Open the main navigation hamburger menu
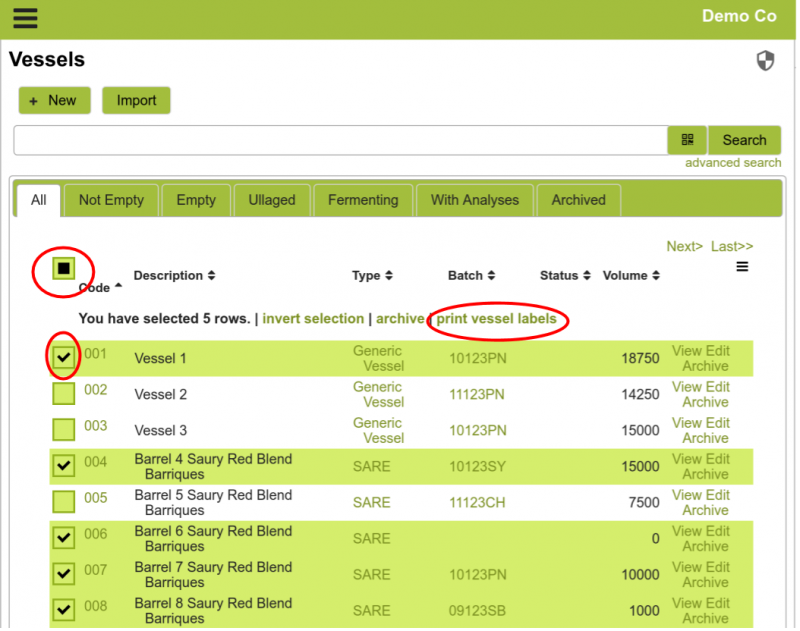The height and width of the screenshot is (631, 800). point(25,18)
